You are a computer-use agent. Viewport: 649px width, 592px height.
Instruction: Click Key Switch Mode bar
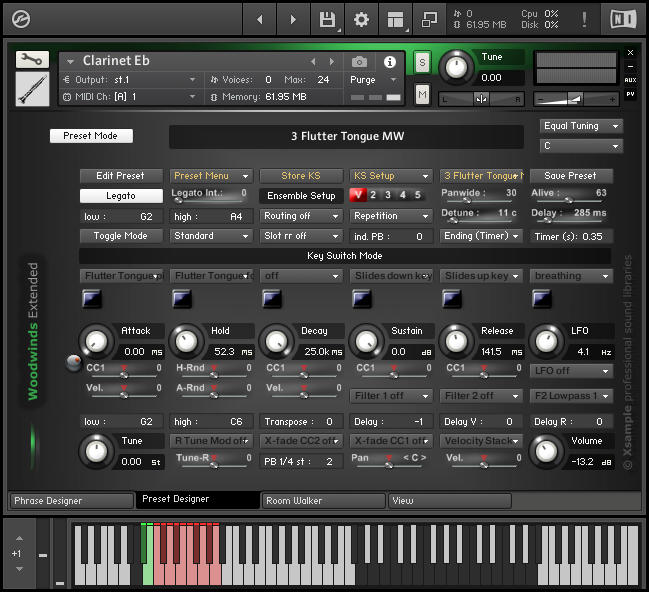click(345, 256)
